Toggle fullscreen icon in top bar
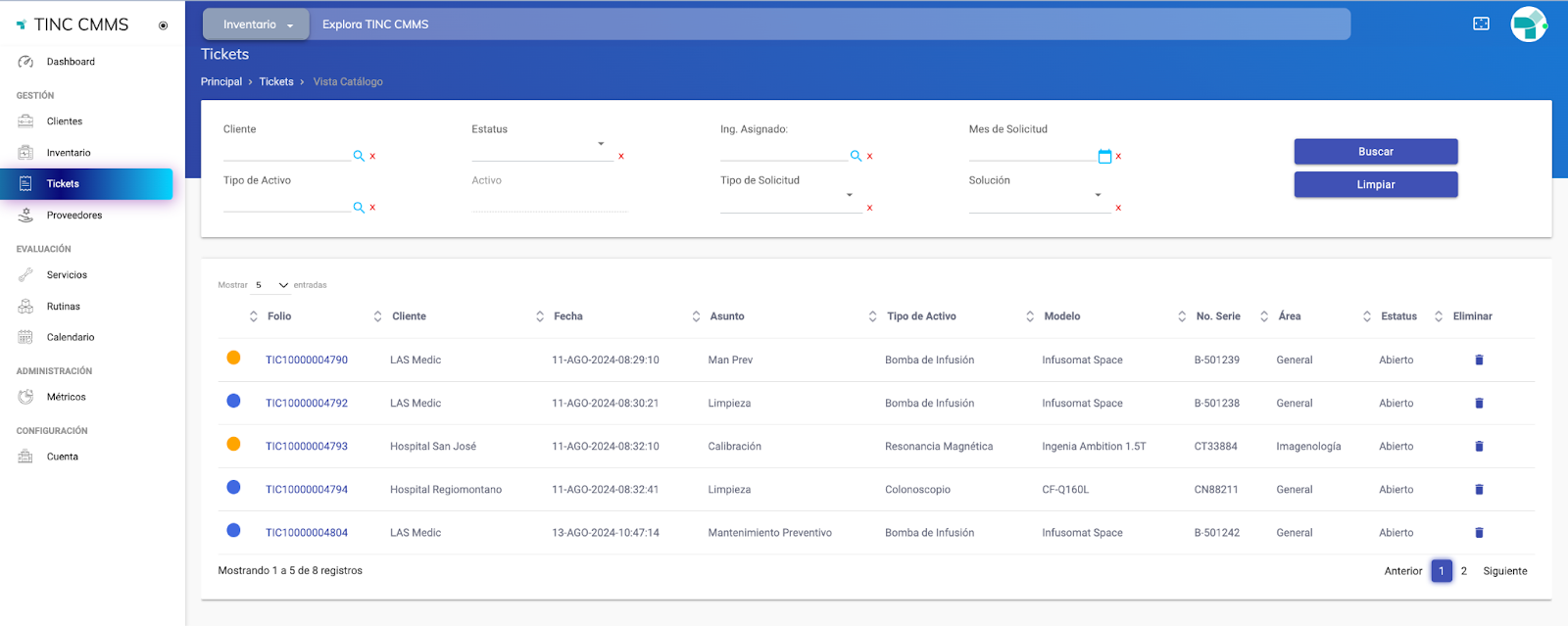 click(x=1481, y=24)
